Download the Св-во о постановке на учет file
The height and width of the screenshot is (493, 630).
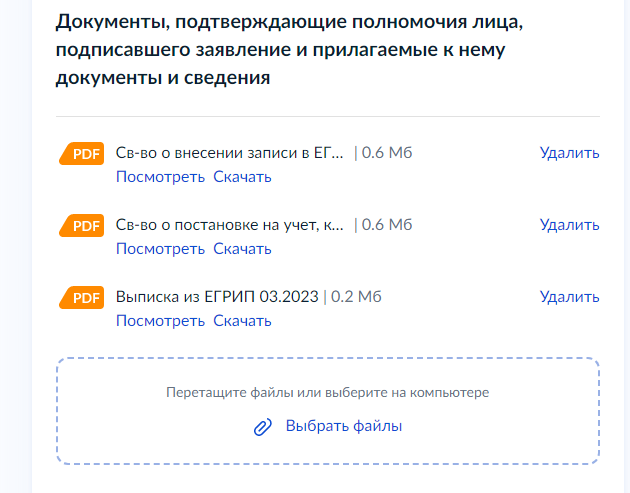coord(242,249)
